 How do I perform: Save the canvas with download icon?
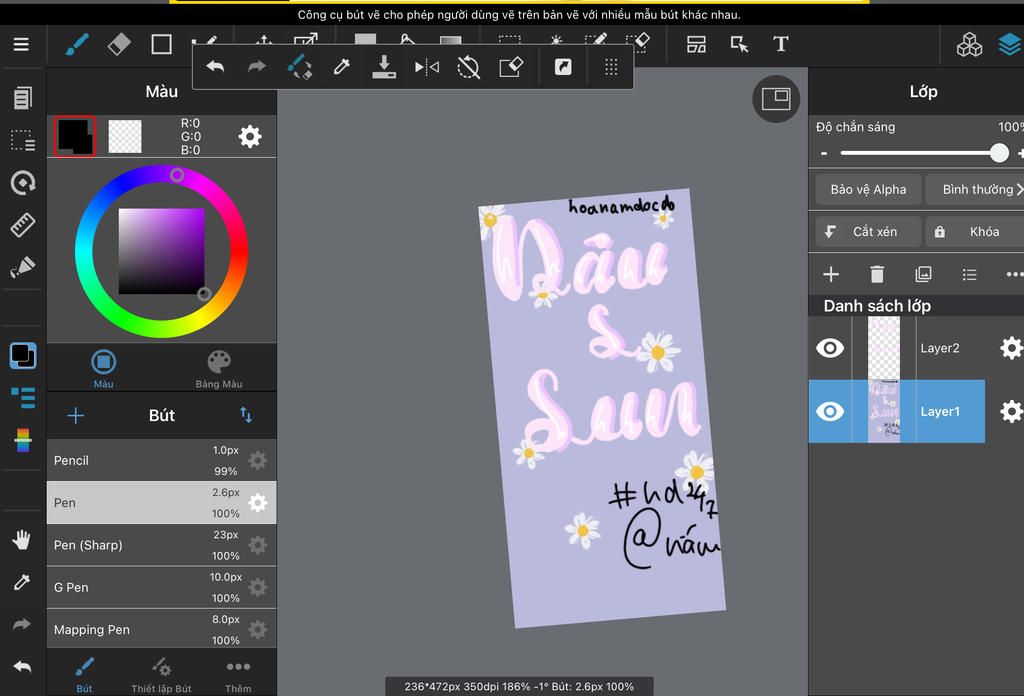[x=384, y=67]
